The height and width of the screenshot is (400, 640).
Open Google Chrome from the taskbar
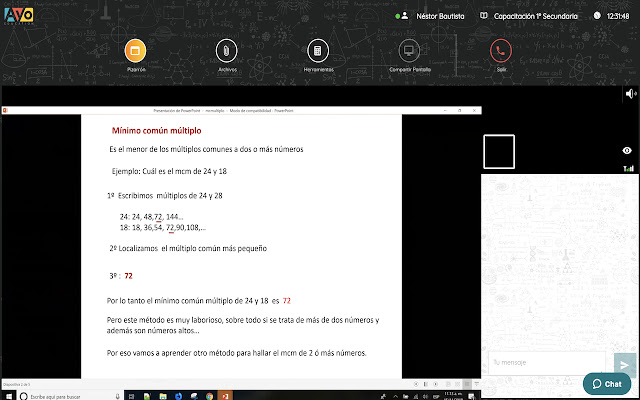(209, 396)
